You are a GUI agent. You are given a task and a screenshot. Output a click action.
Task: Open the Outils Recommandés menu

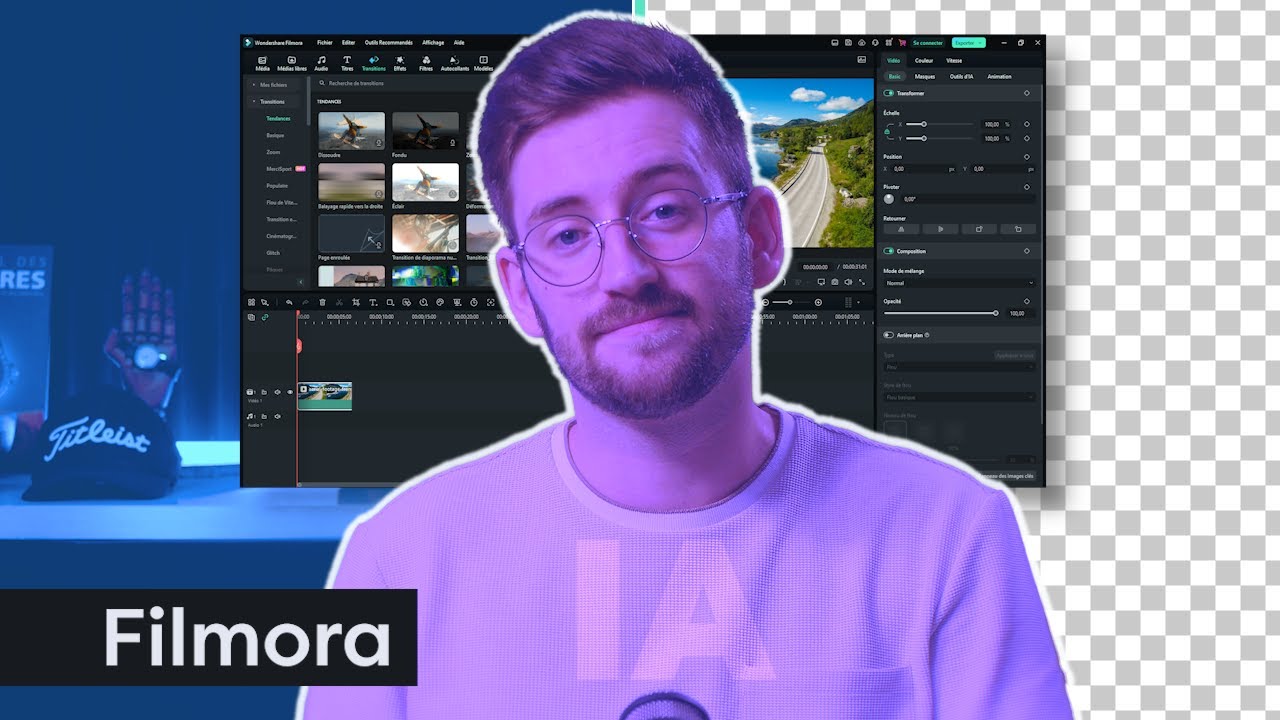pyautogui.click(x=388, y=43)
